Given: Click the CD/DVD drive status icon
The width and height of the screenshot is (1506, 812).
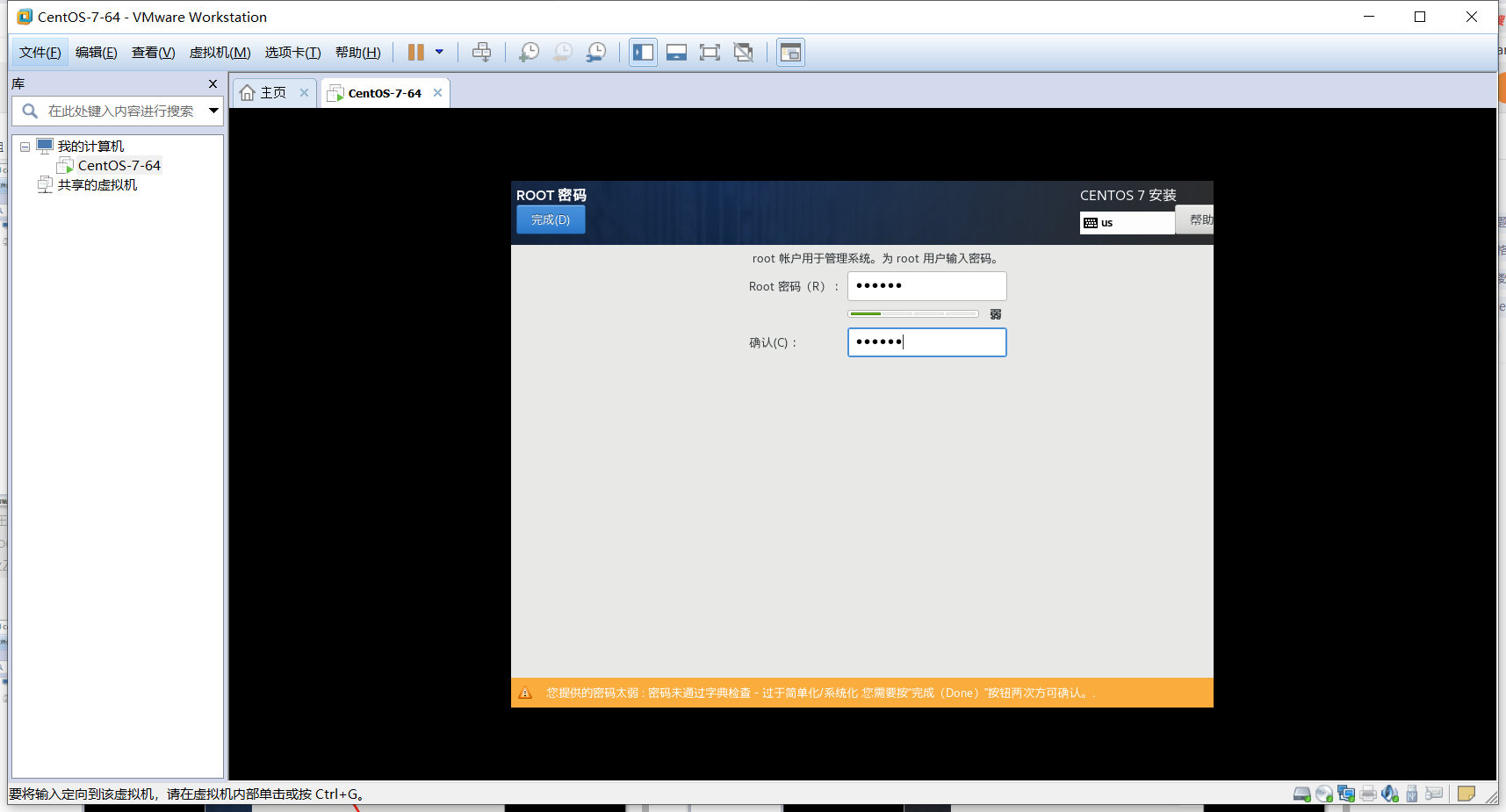Looking at the screenshot, I should pyautogui.click(x=1324, y=794).
